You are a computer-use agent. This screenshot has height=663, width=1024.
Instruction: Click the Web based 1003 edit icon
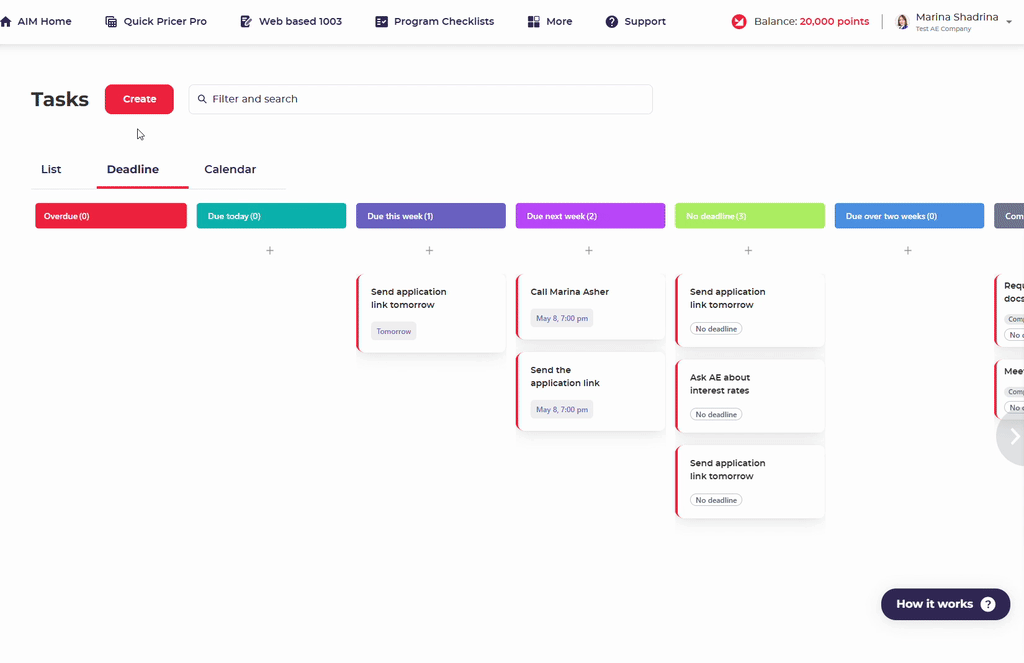click(246, 22)
